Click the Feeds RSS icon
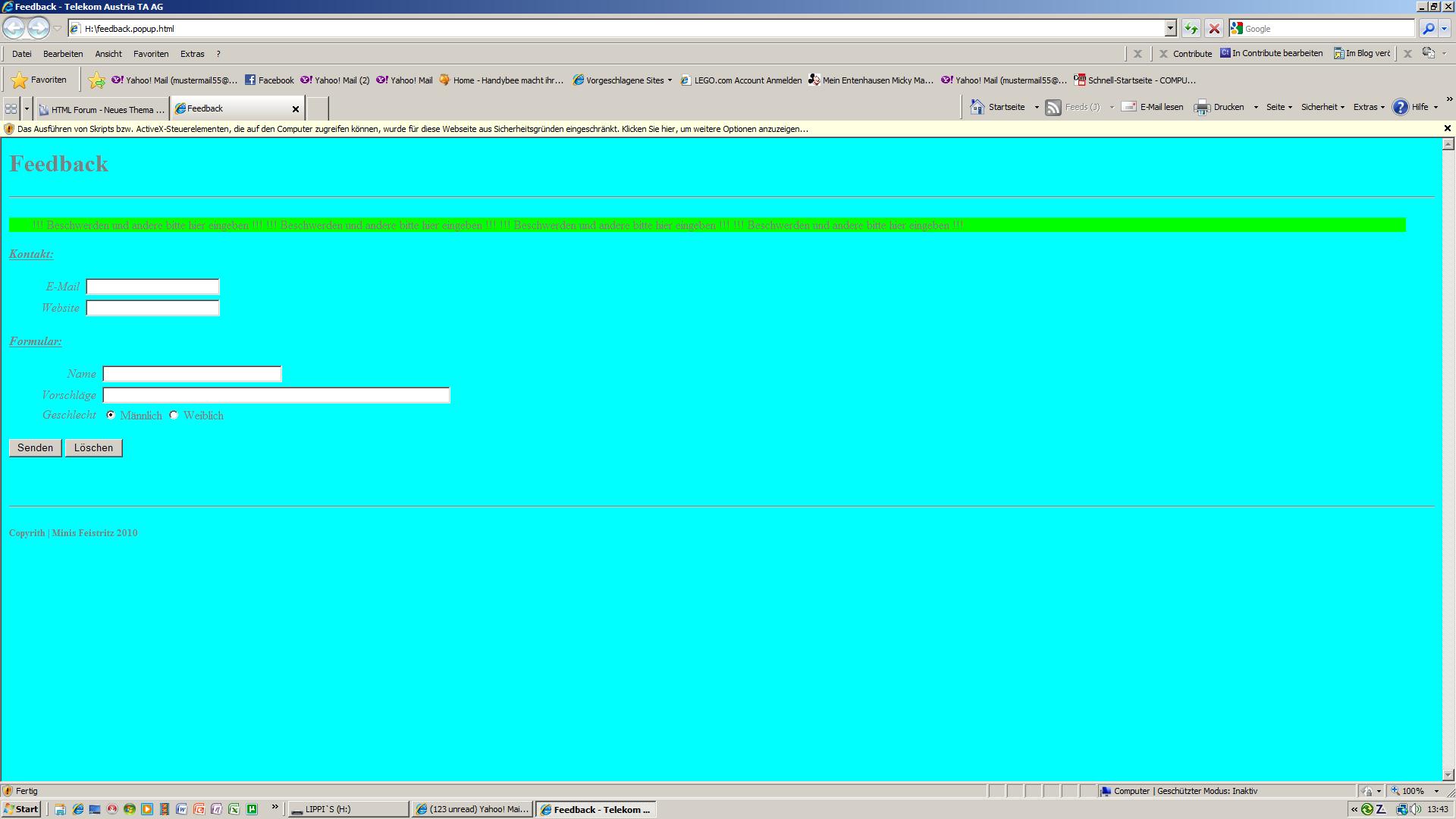This screenshot has height=819, width=1456. pyautogui.click(x=1053, y=108)
